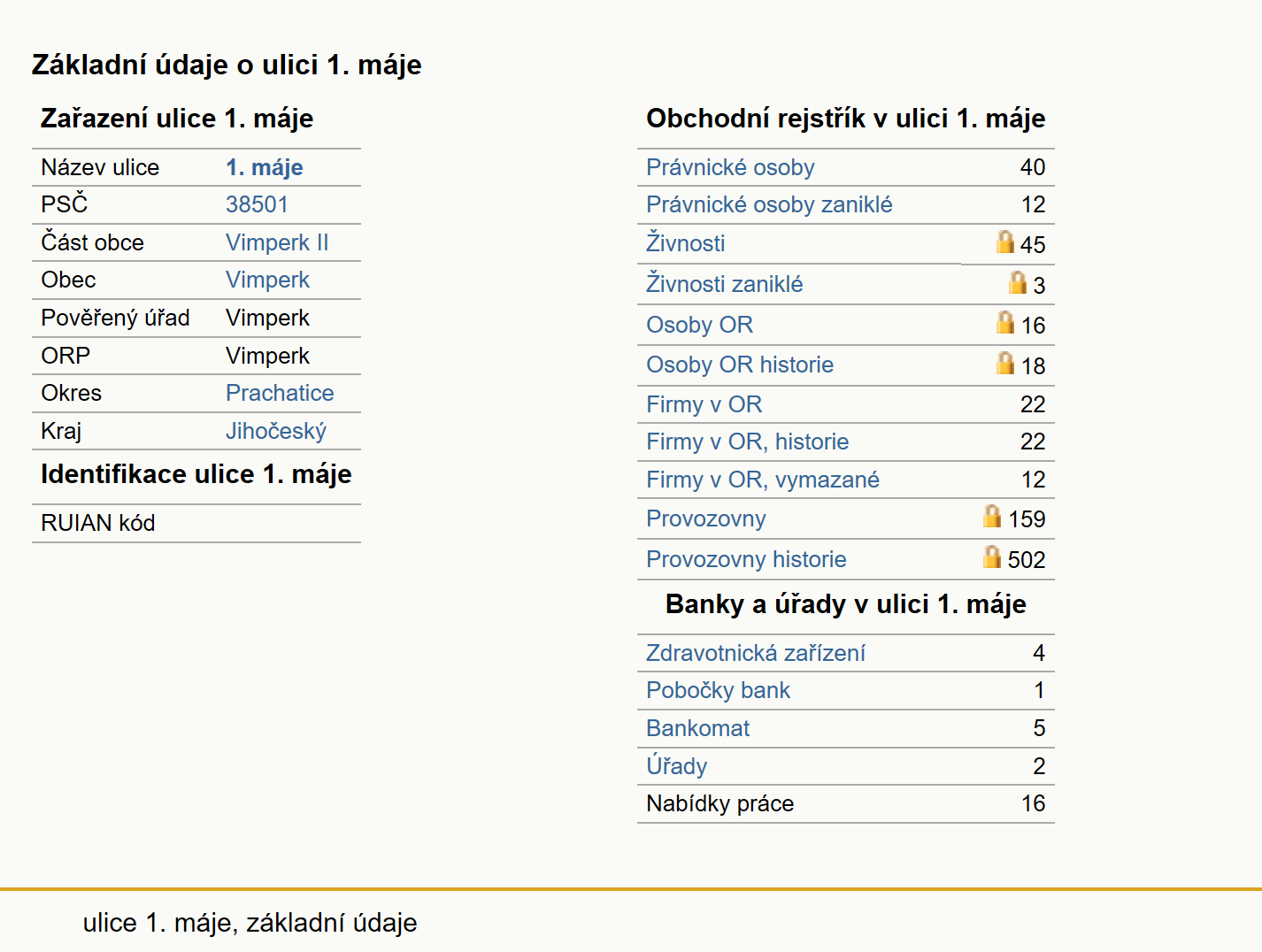This screenshot has width=1262, height=952.
Task: Go to Prachatice okres page
Action: (x=280, y=393)
